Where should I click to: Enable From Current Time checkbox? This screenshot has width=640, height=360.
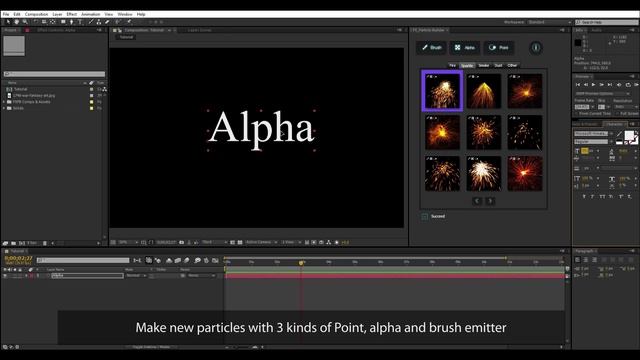click(x=577, y=113)
